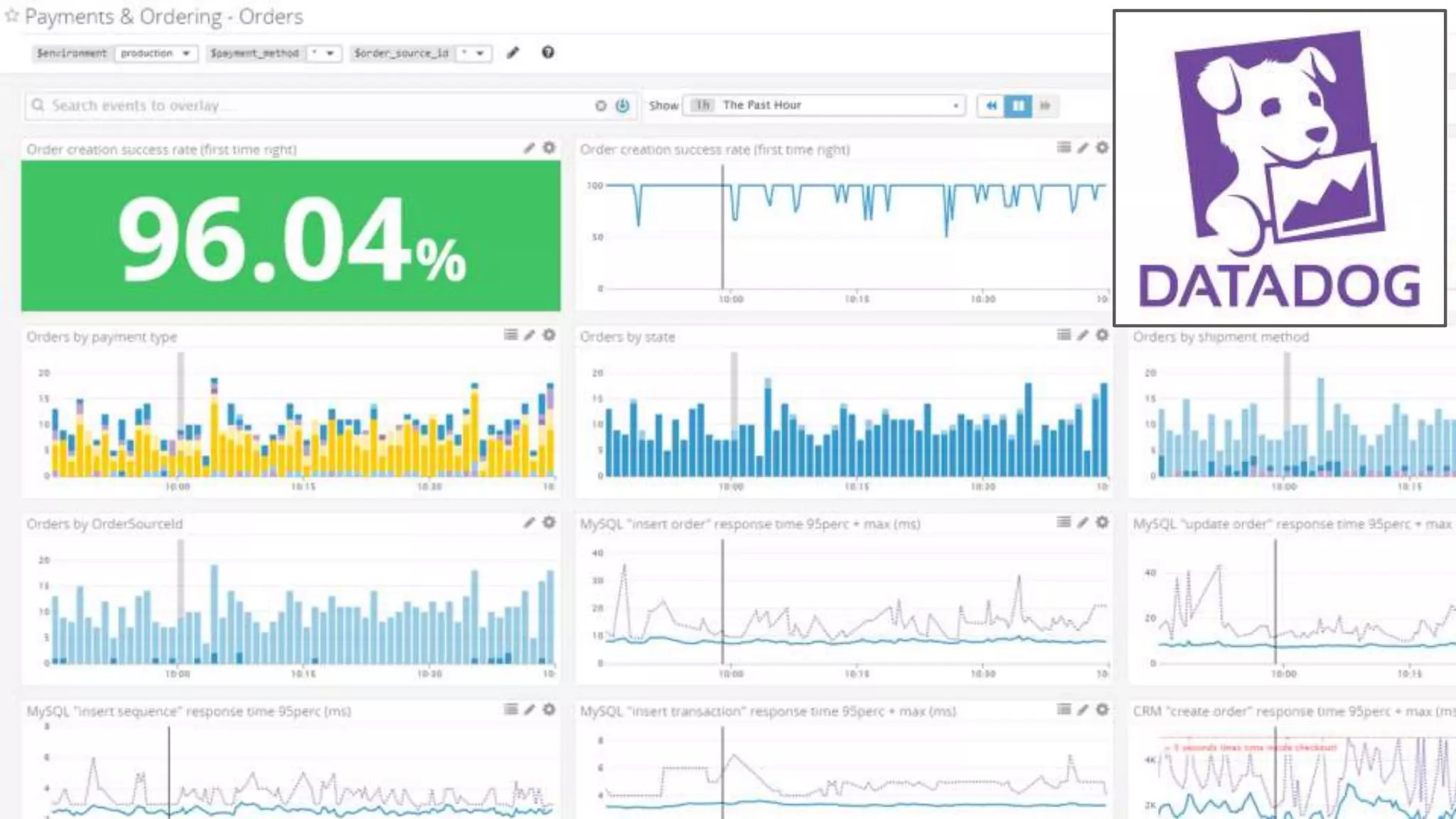Clear the event search with the circle icon

click(x=601, y=106)
